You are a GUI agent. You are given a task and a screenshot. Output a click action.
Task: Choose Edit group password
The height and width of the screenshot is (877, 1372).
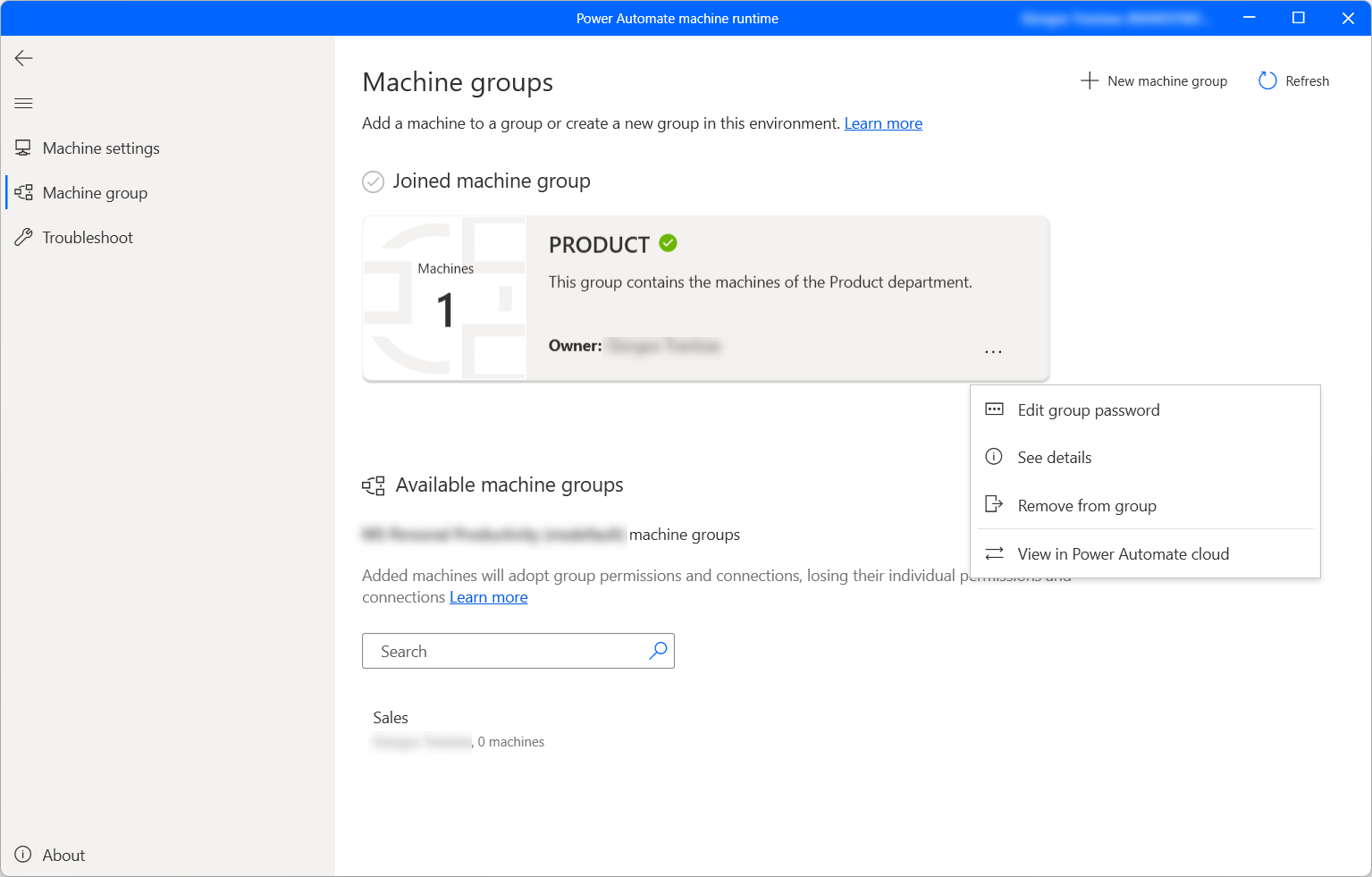click(x=1145, y=410)
